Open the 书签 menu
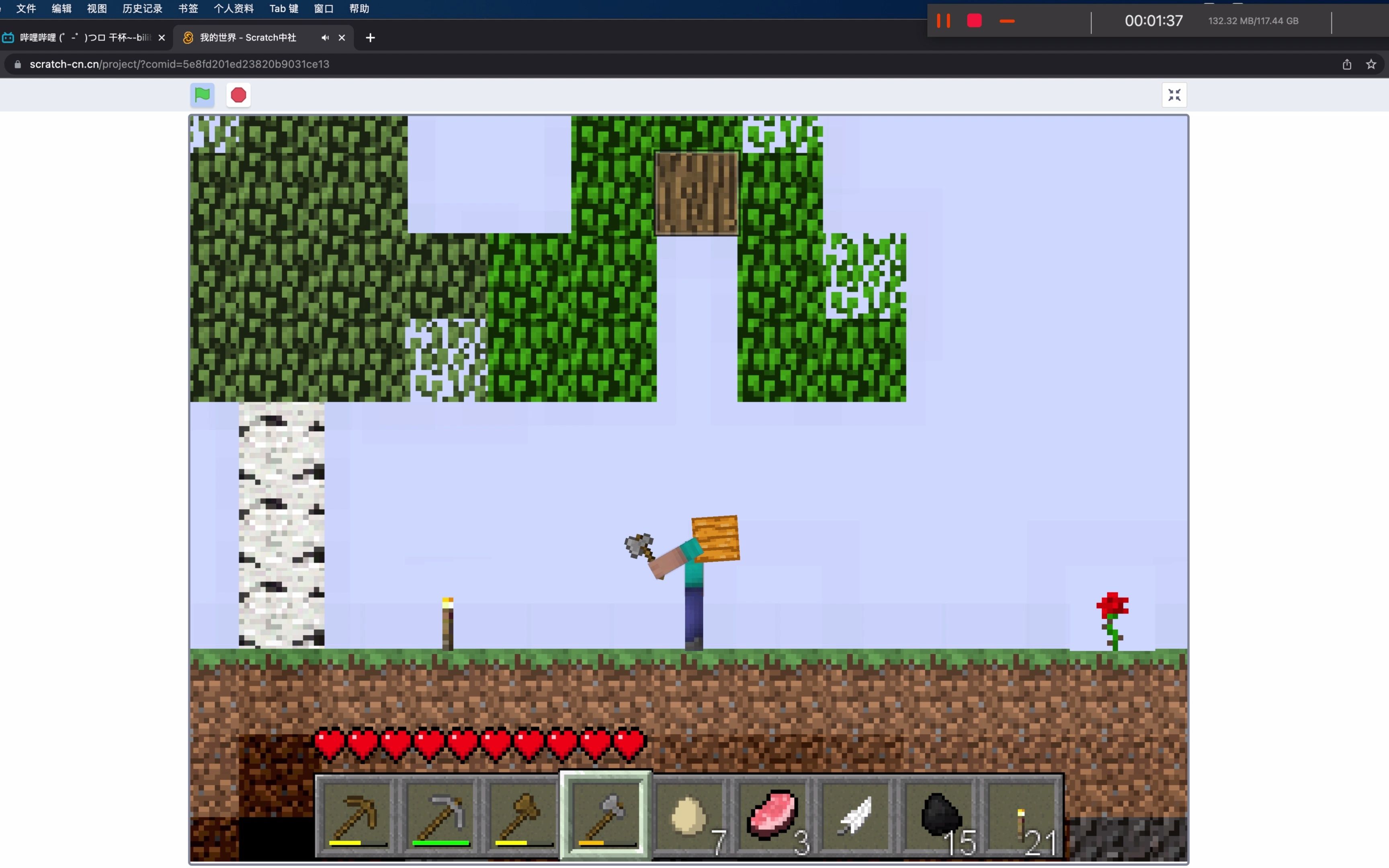The width and height of the screenshot is (1389, 868). 188,8
